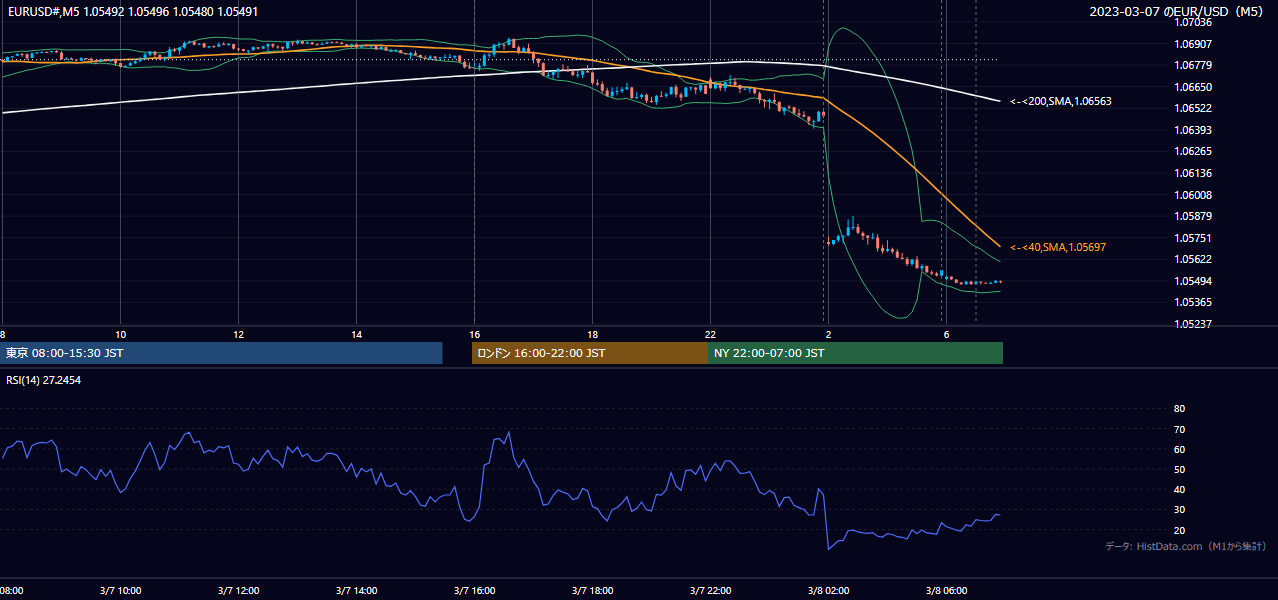
Task: Click the 'RSI(14) 27.2454' indicator label
Action: [45, 381]
